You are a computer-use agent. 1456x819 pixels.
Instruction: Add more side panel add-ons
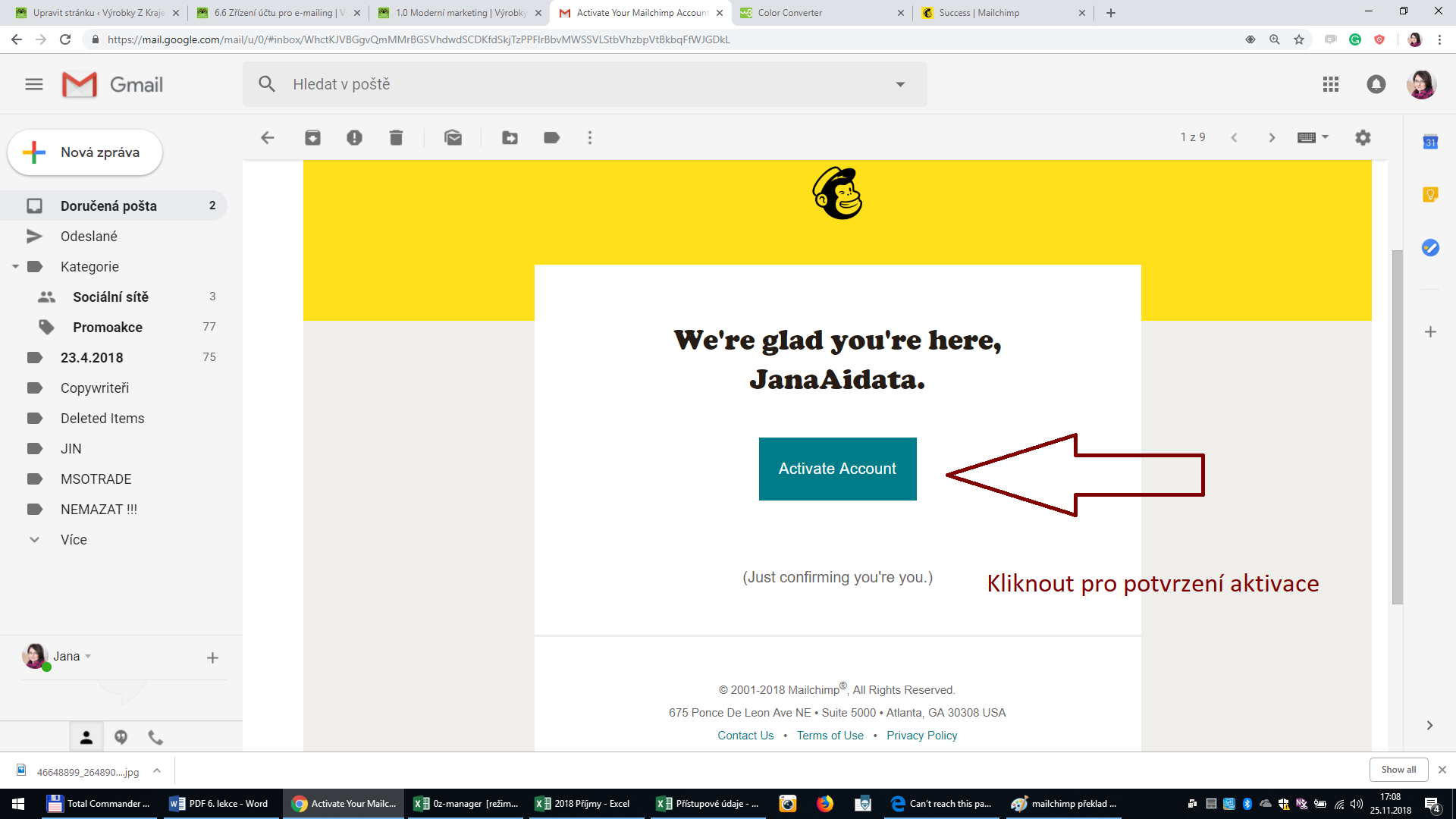pos(1430,331)
